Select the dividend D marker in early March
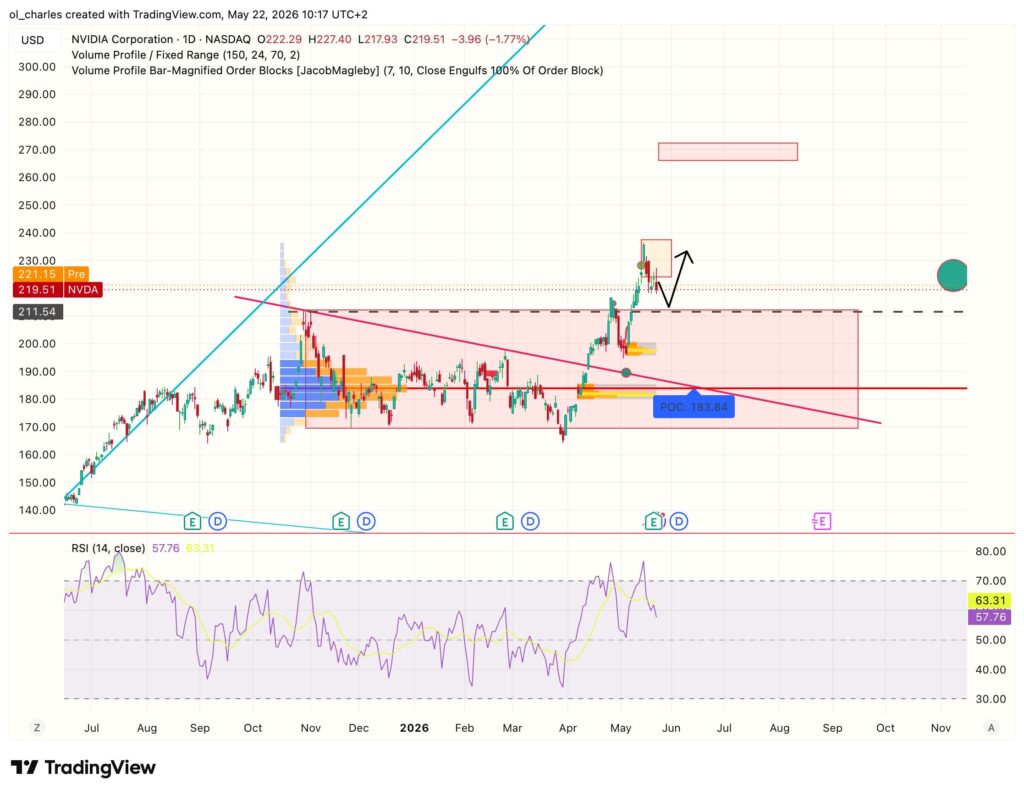 click(x=530, y=521)
